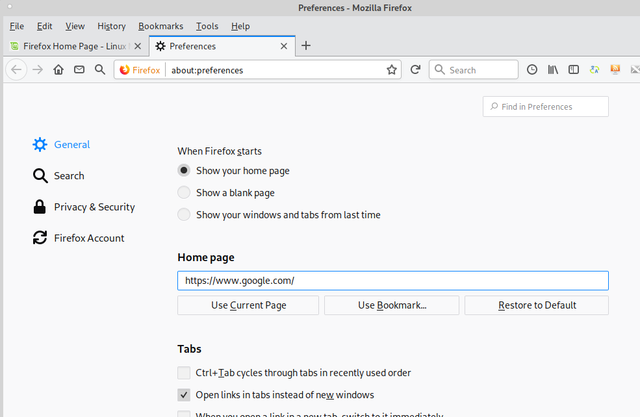Click the envelope mail icon in toolbar

(x=79, y=70)
